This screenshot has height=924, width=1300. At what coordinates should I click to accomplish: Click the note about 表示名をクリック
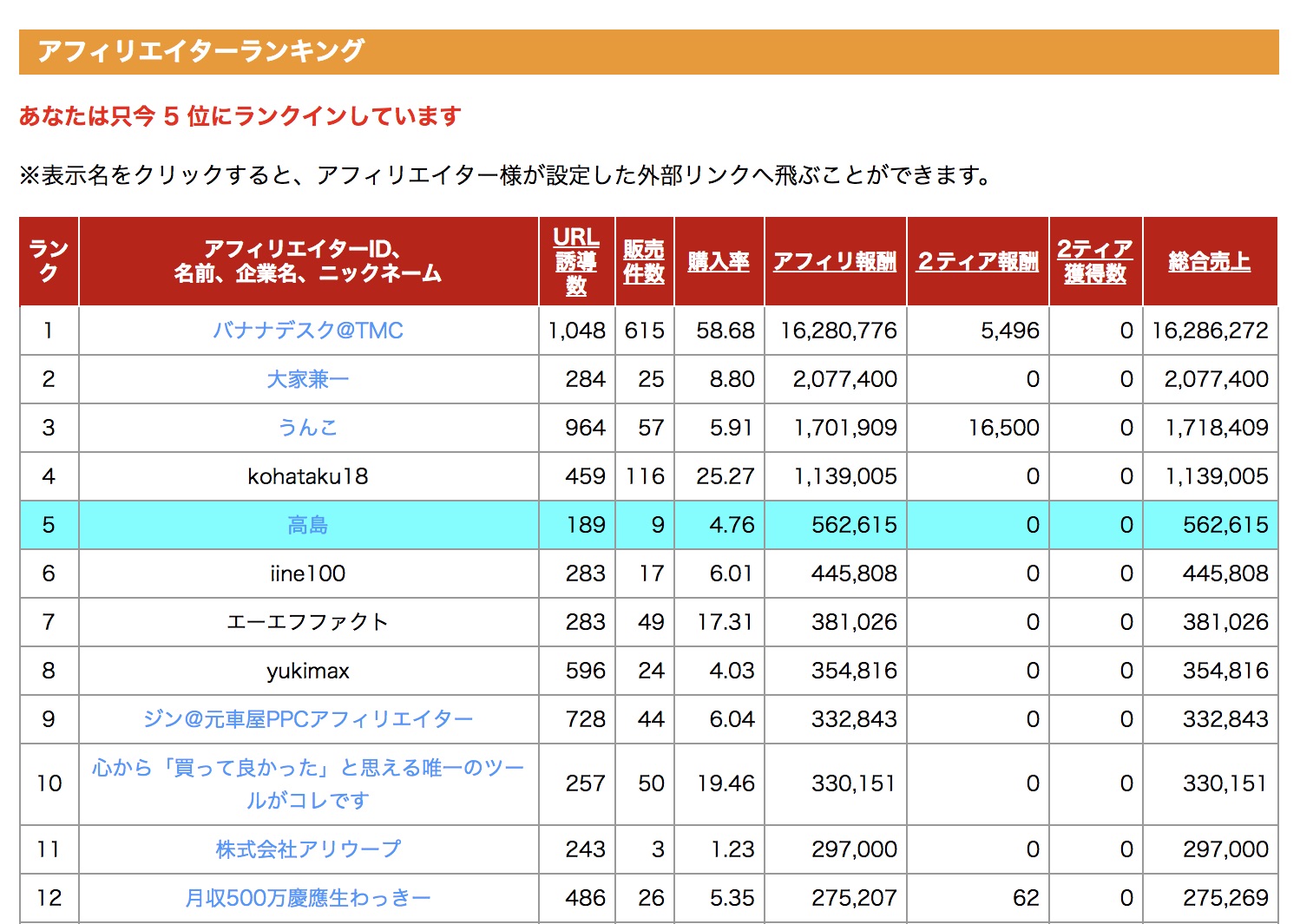click(507, 175)
